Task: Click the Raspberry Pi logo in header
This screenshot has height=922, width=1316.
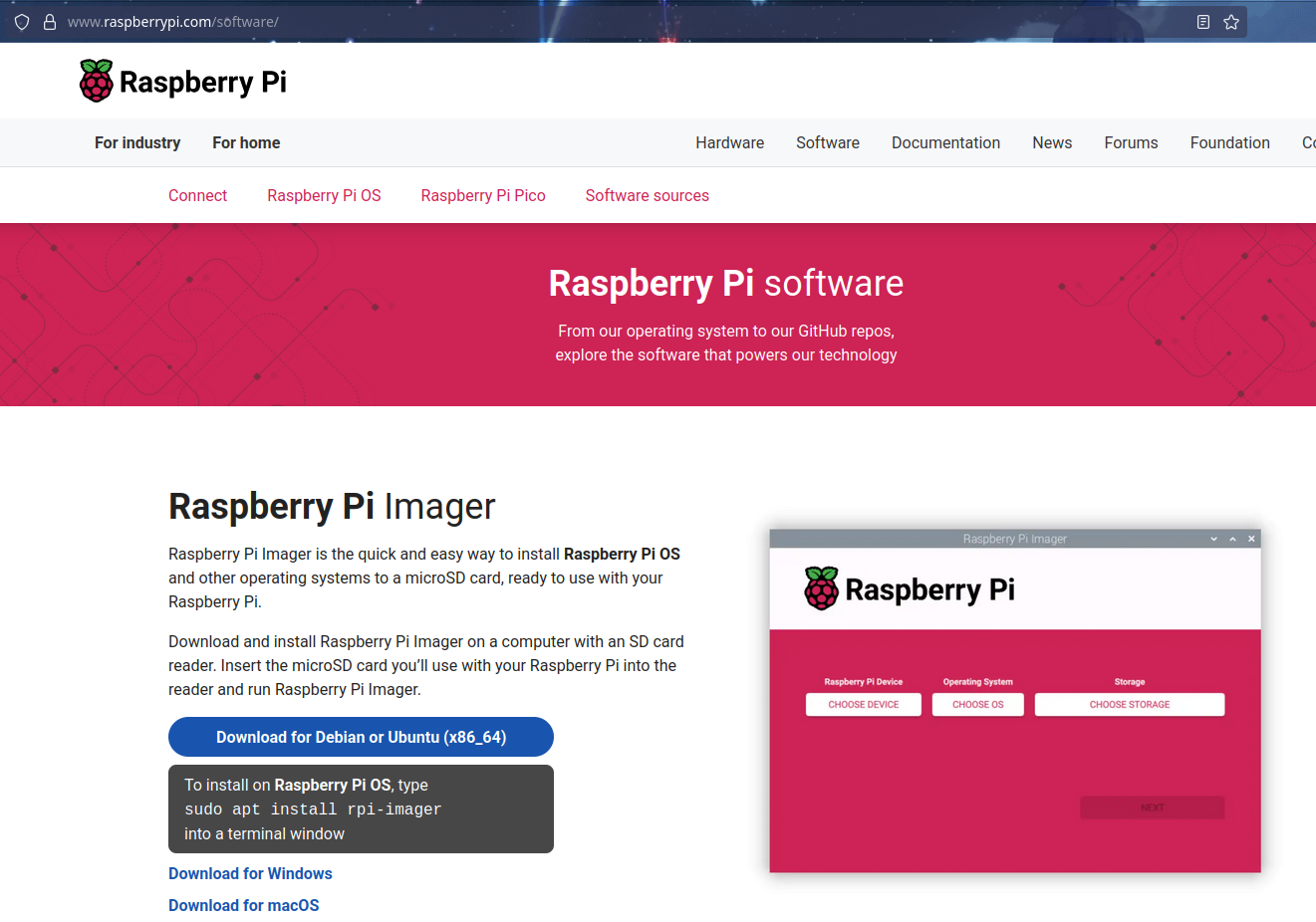Action: click(183, 82)
